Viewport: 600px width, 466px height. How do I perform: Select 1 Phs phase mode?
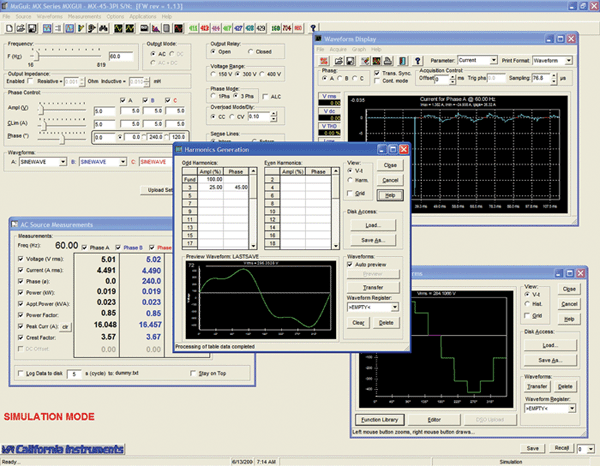point(213,96)
